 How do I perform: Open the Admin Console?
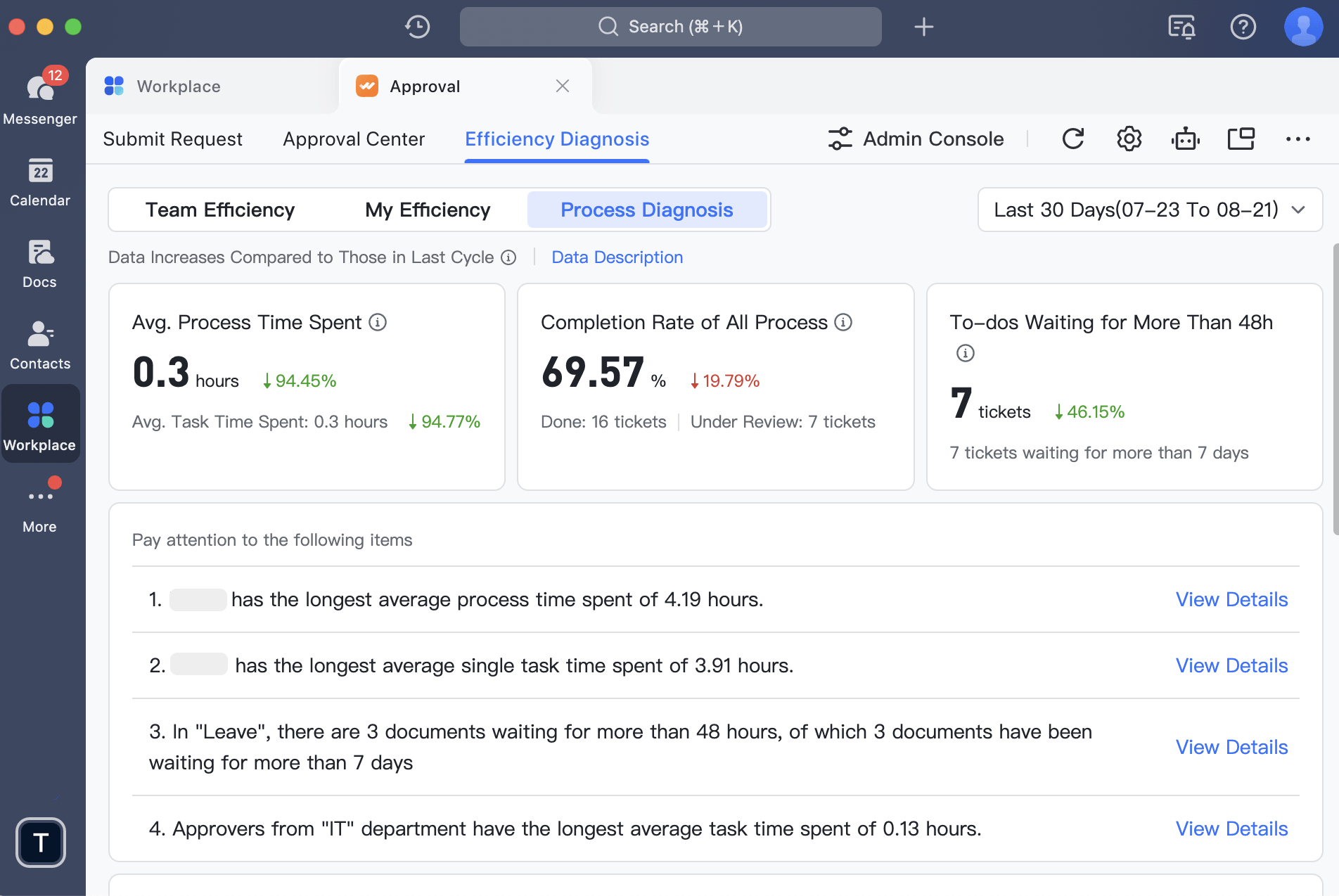coord(916,139)
